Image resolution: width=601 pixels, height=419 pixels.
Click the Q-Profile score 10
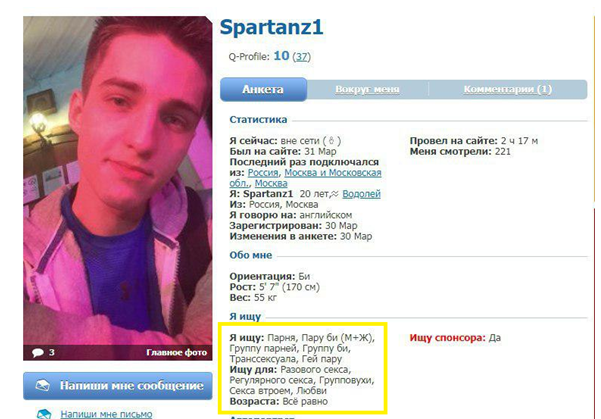tap(281, 56)
